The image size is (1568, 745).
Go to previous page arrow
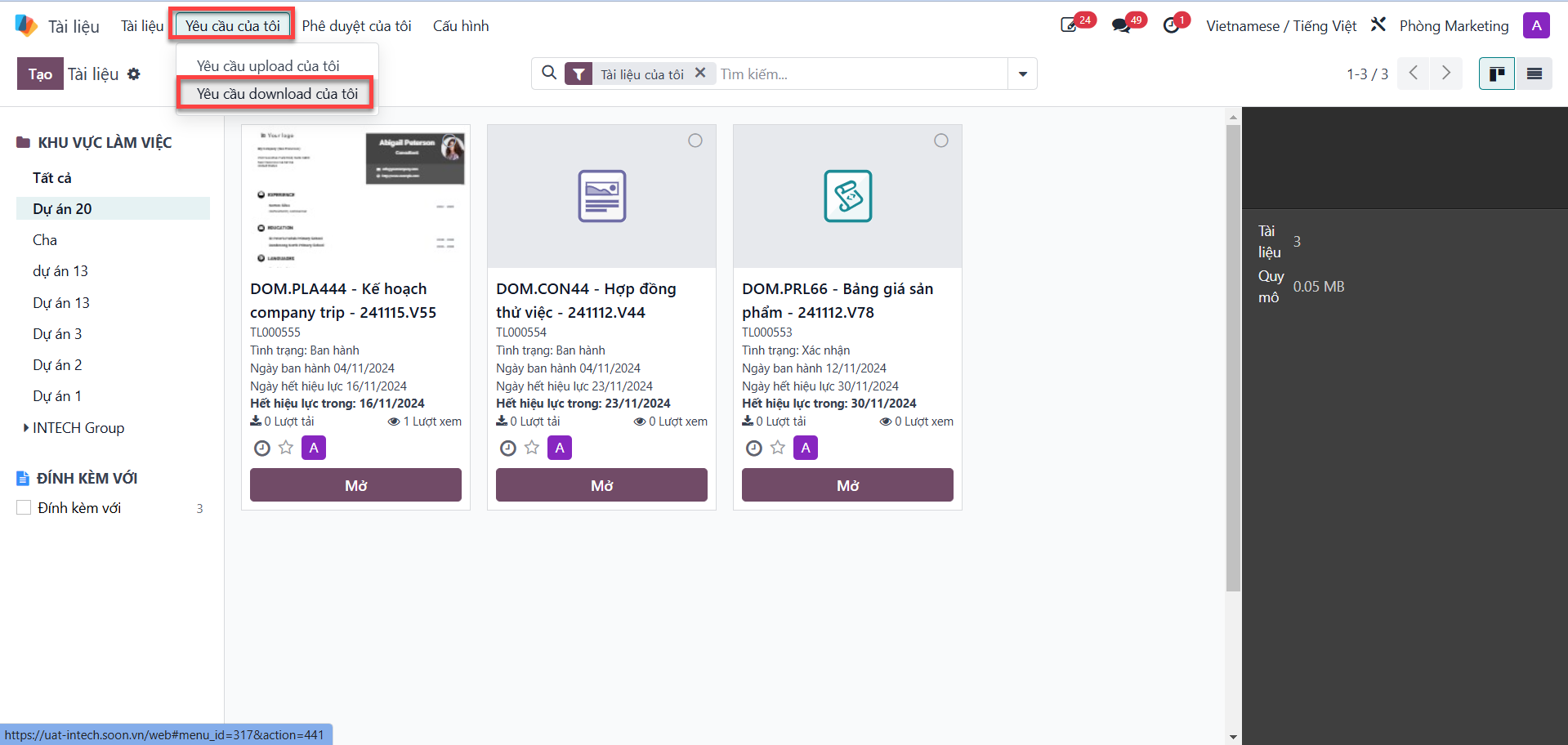click(x=1414, y=74)
